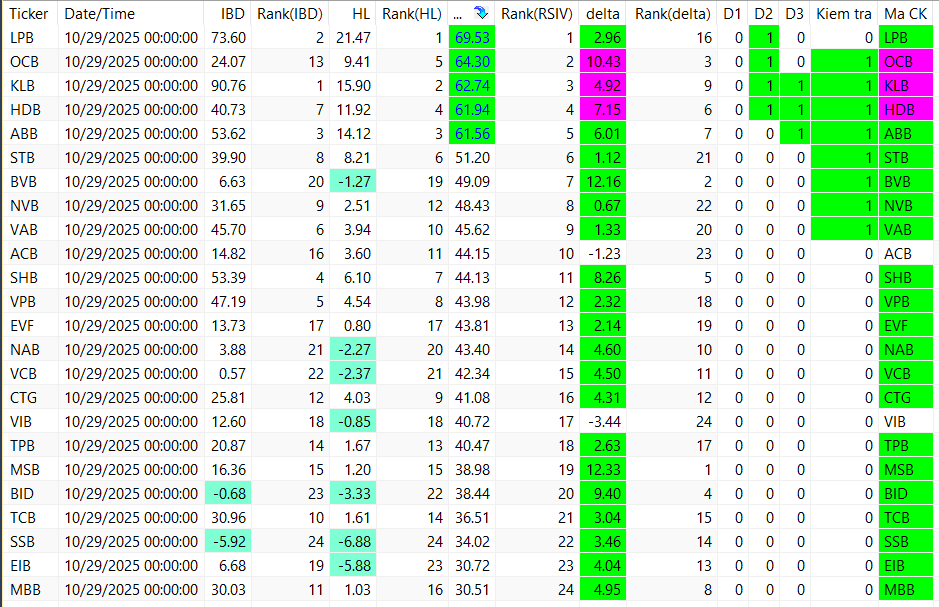Click the green D3 cell in ABB row
This screenshot has width=939, height=607.
(795, 133)
